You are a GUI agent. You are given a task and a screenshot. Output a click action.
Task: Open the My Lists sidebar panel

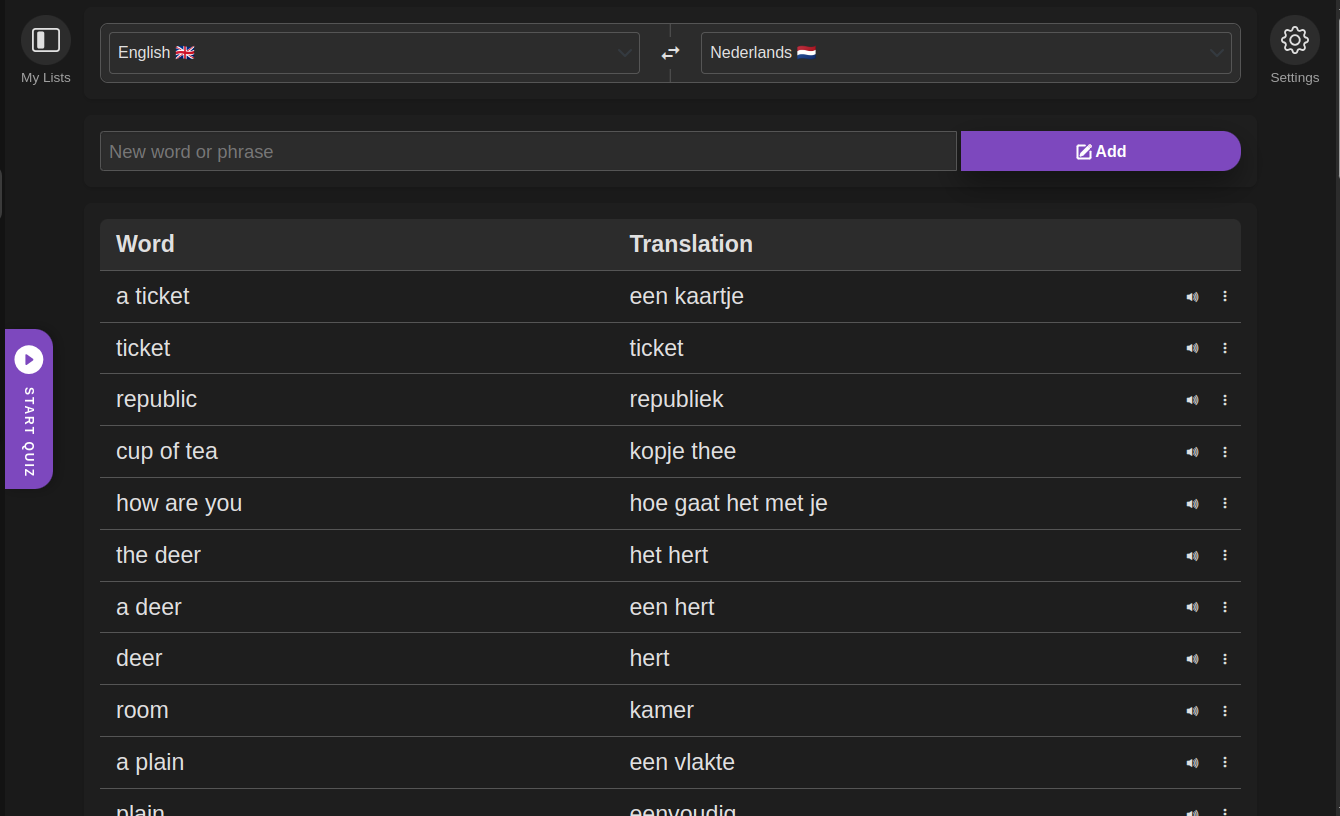click(x=46, y=40)
